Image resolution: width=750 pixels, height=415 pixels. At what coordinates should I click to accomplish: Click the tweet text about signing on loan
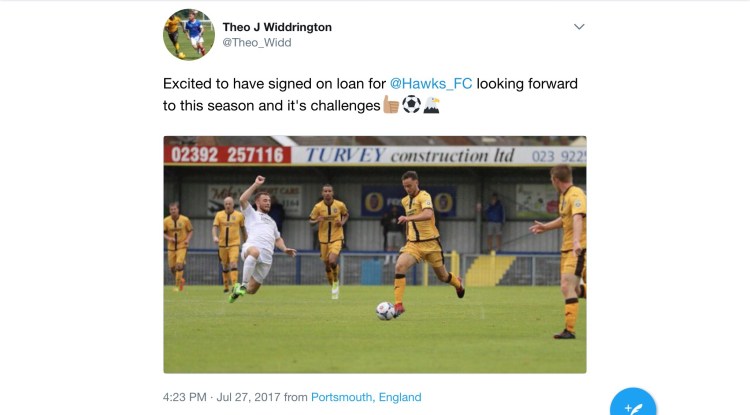click(370, 94)
